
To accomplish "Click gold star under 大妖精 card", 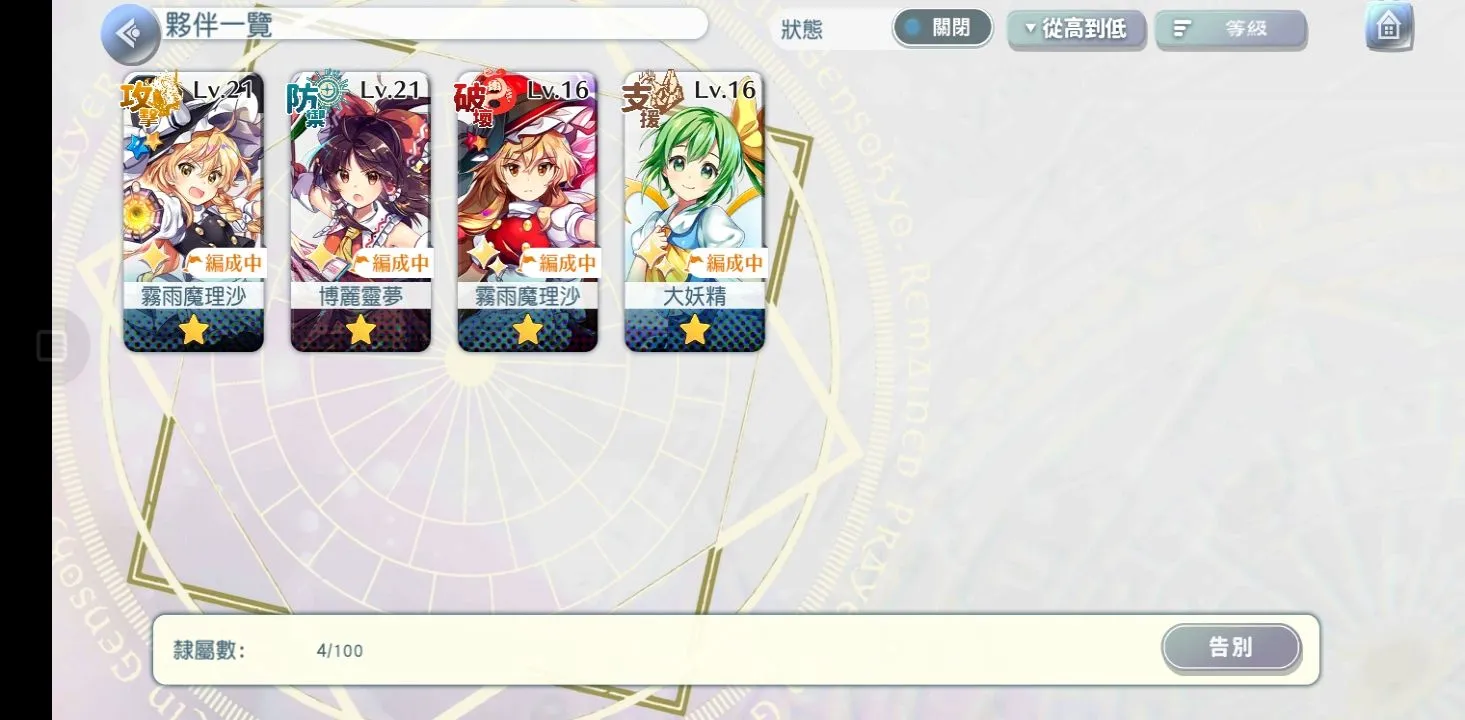I will tap(695, 329).
